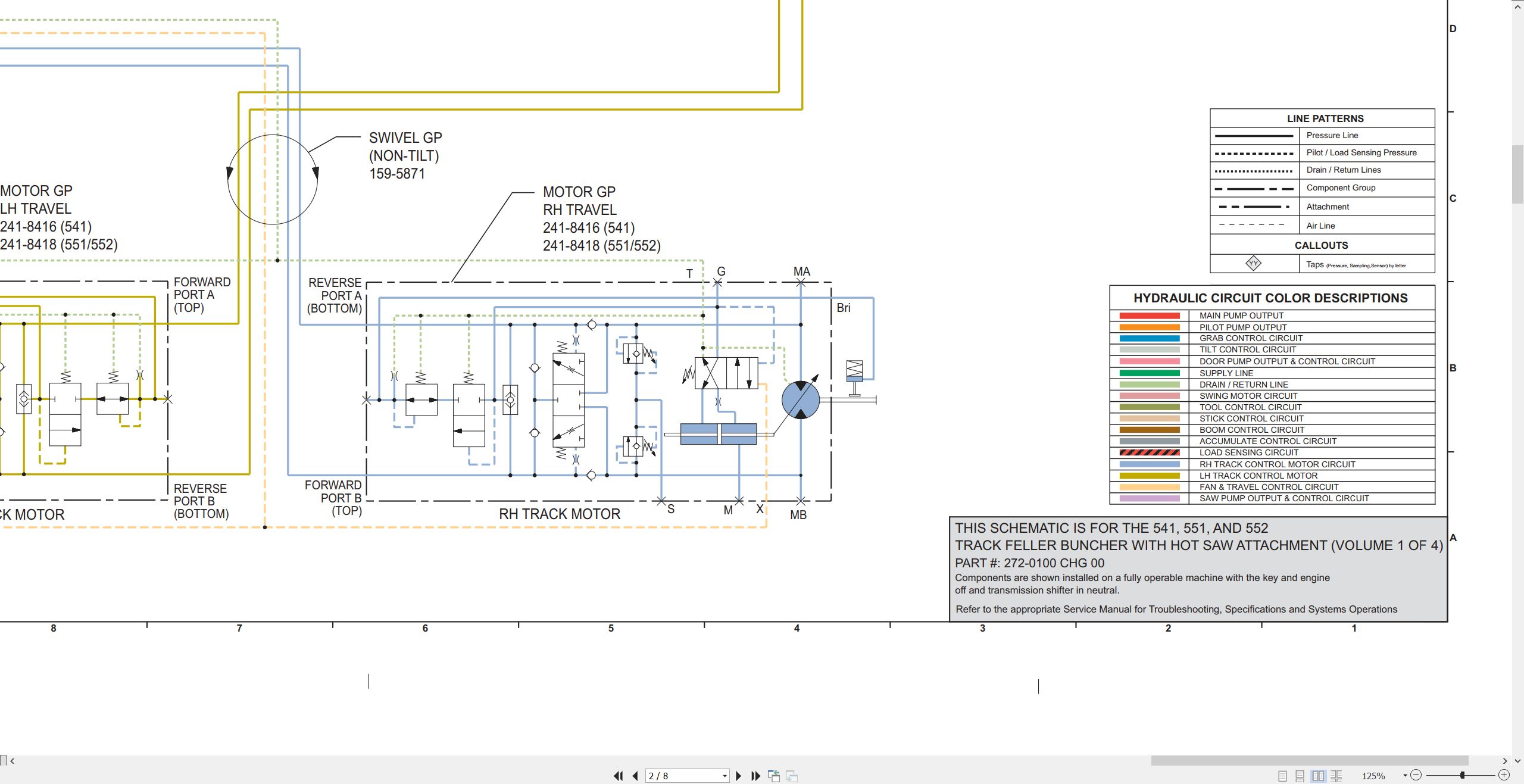Click the swivel group circle symbol
1524x784 pixels.
click(x=273, y=179)
